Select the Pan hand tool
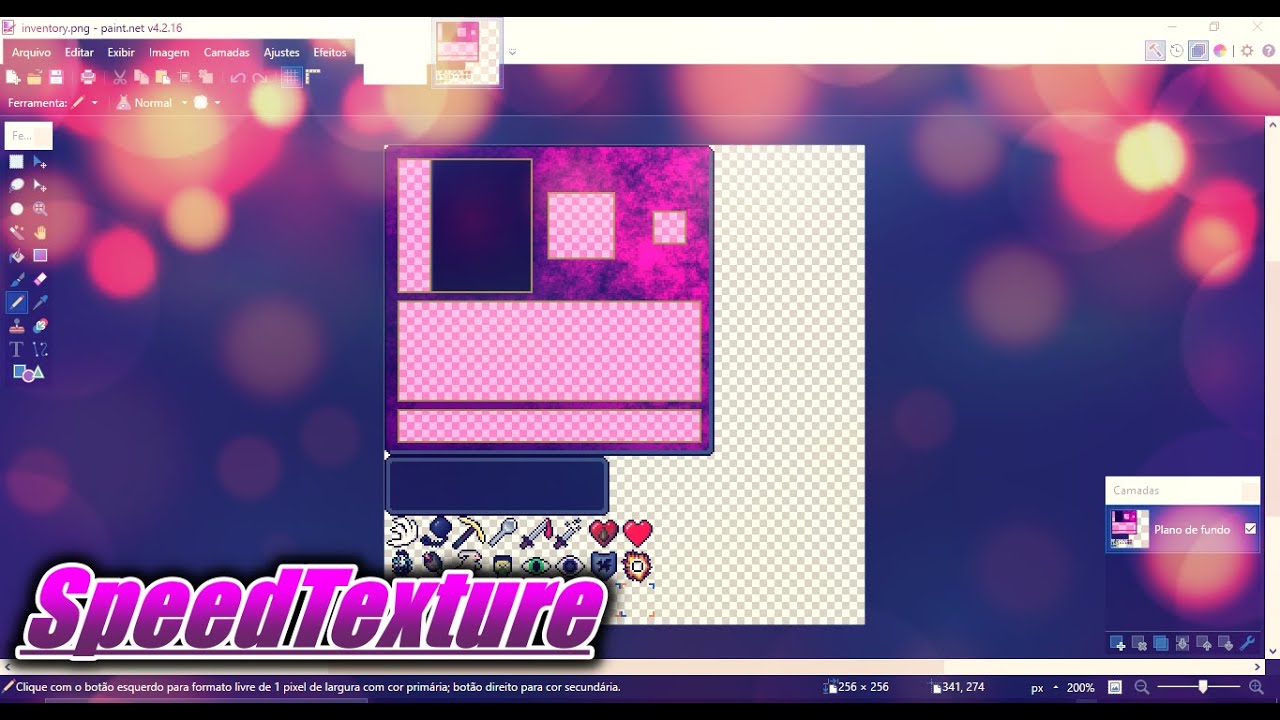The height and width of the screenshot is (720, 1280). 40,232
